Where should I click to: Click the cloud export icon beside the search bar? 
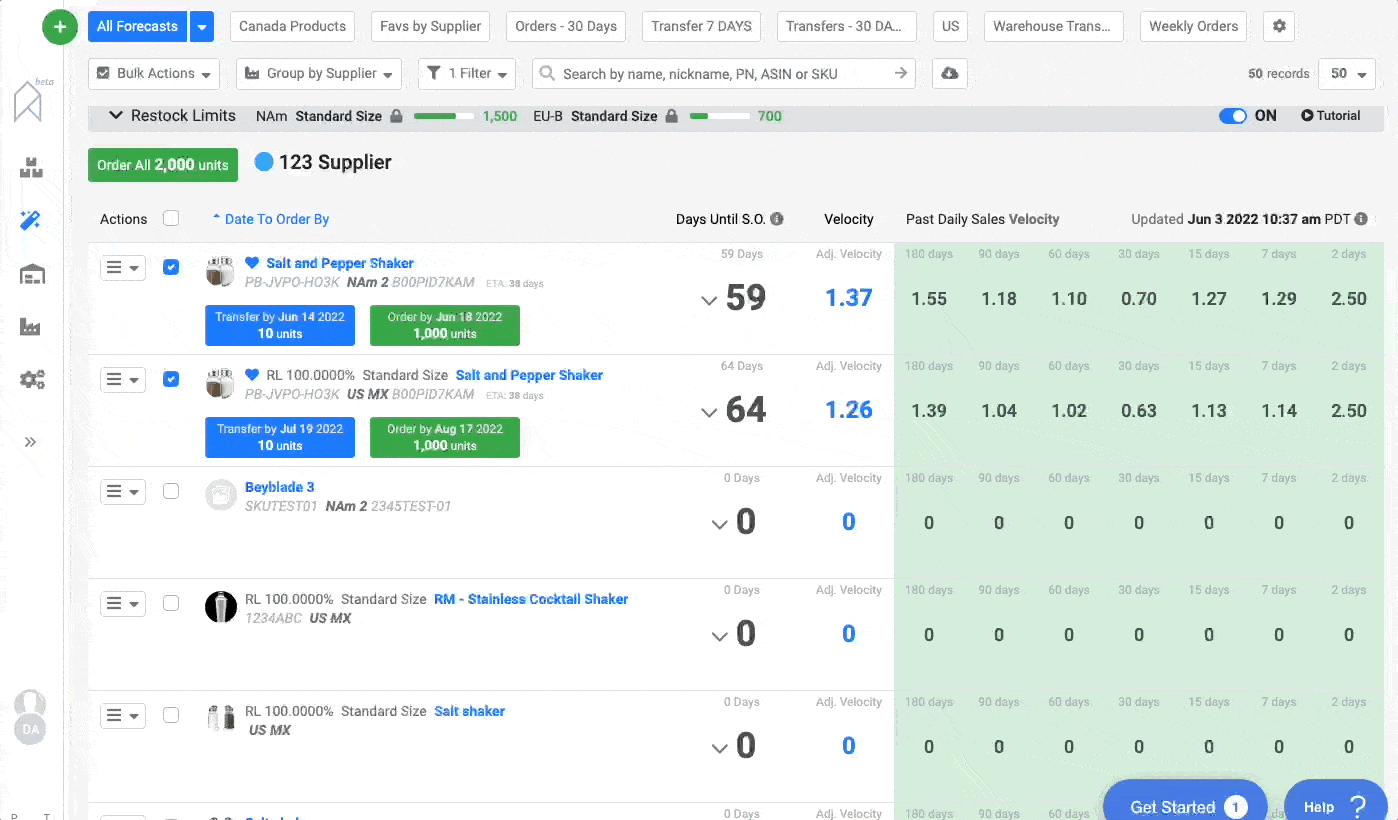(948, 73)
